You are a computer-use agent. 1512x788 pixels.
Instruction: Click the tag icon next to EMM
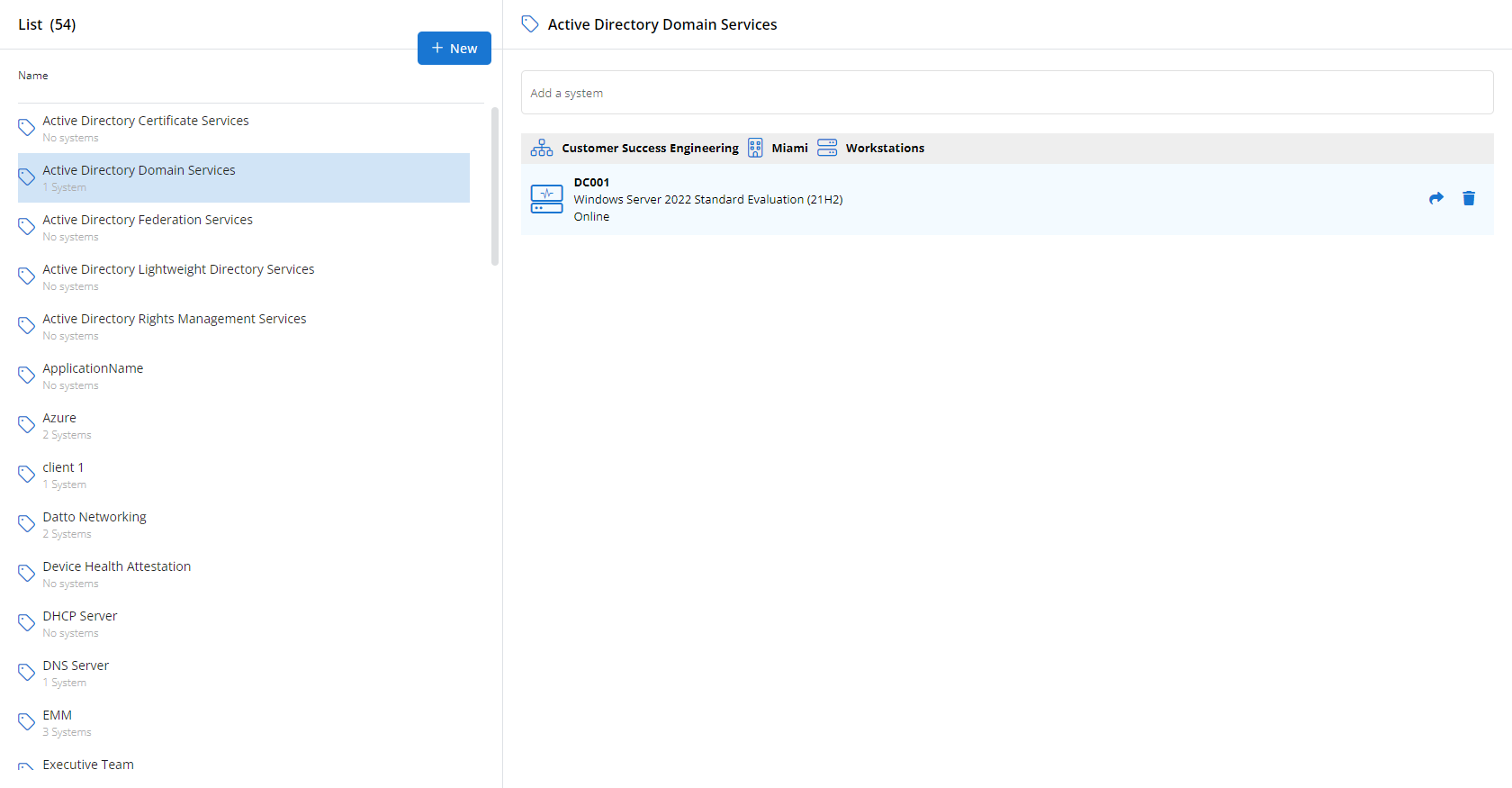pyautogui.click(x=27, y=721)
